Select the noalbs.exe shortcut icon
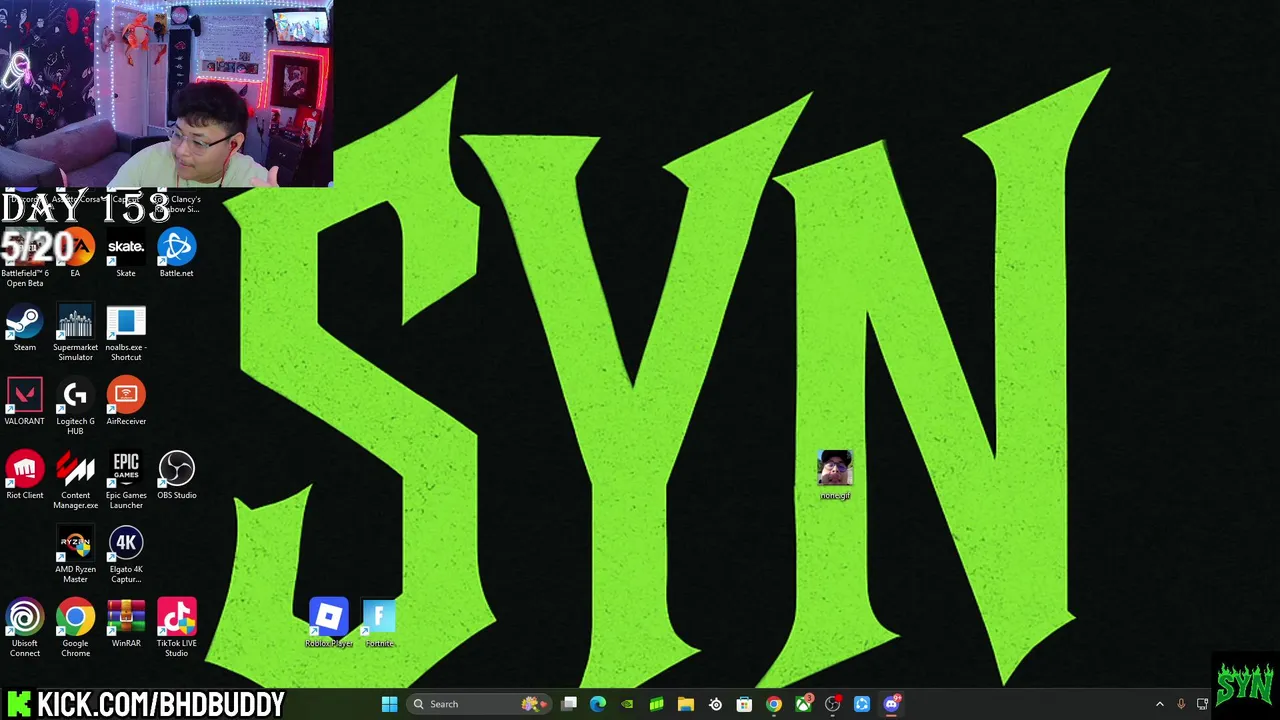The height and width of the screenshot is (720, 1280). coord(126,333)
